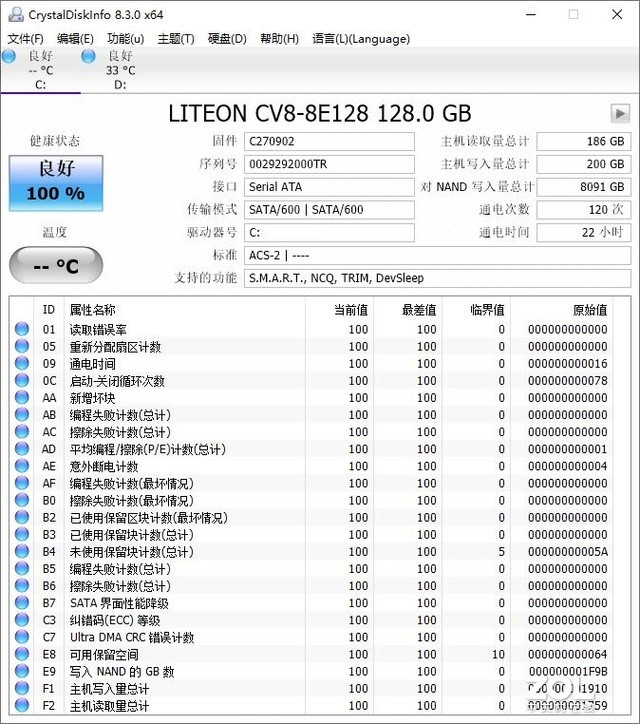Click the status icon for row B0
640x724 pixels.
[22, 500]
